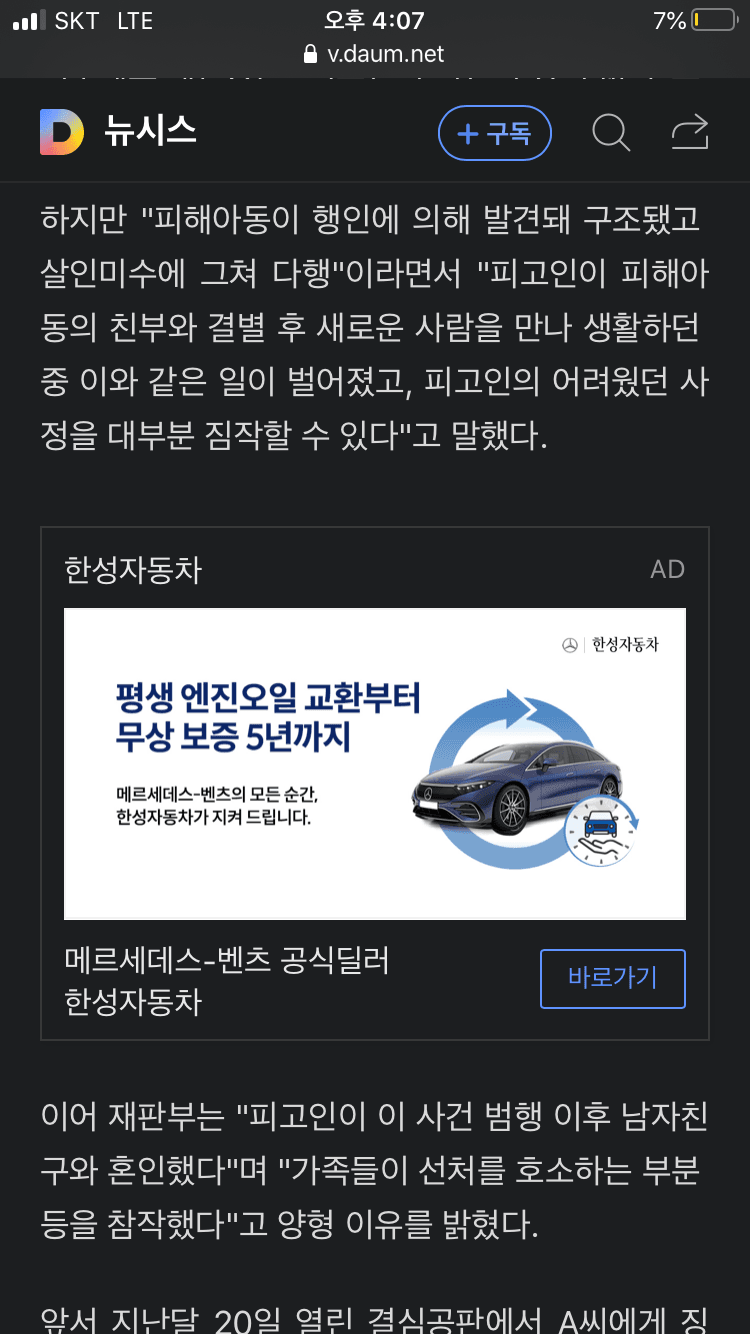Tap the lock icon beside URL

308,54
